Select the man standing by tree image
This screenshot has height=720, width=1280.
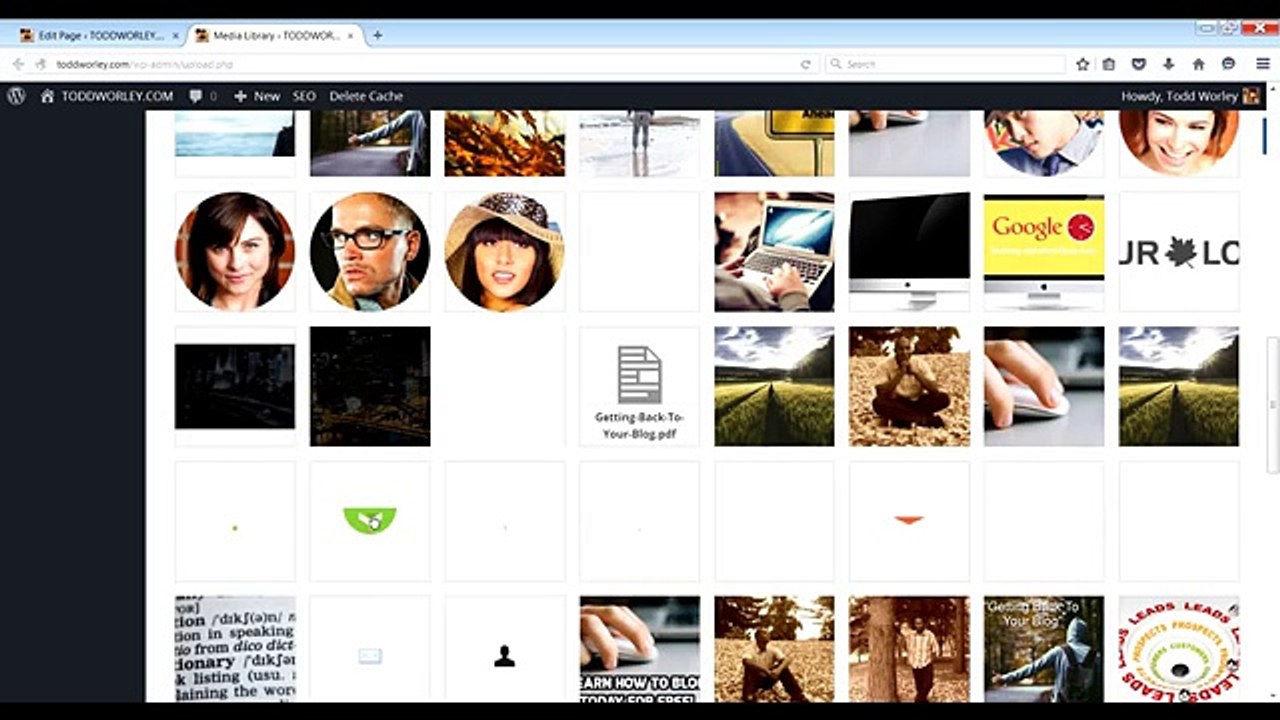[x=909, y=649]
